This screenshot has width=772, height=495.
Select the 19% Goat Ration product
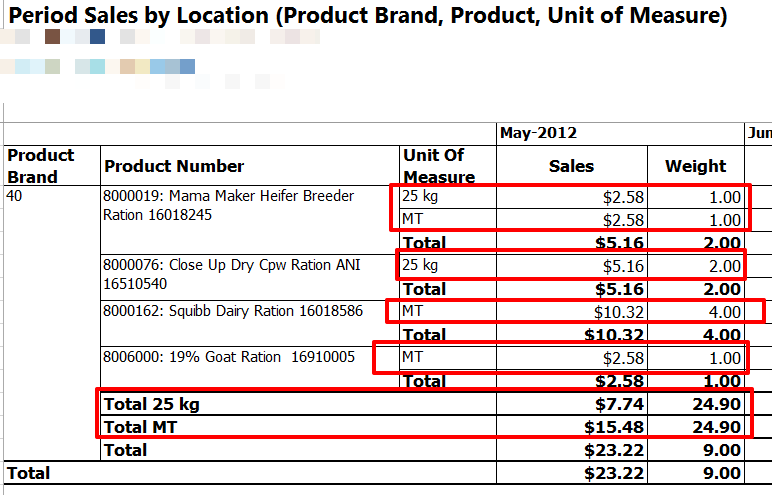point(228,357)
